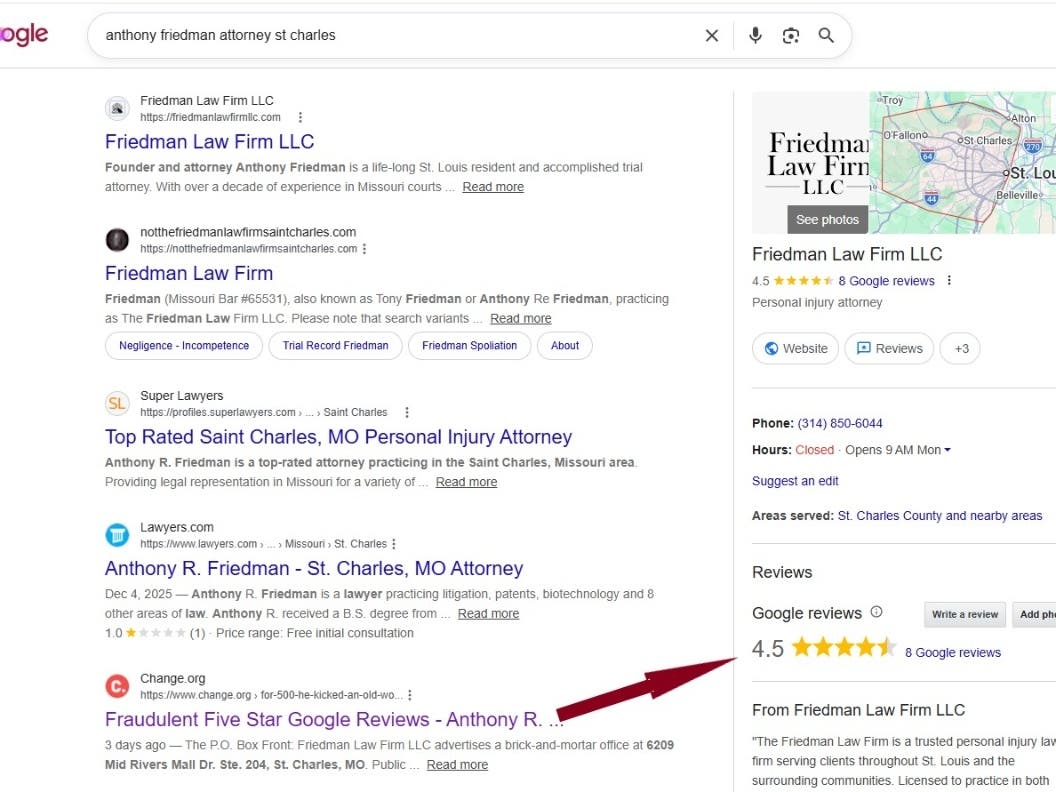Click the Website button in knowledge panel
The width and height of the screenshot is (1056, 792).
pos(795,348)
